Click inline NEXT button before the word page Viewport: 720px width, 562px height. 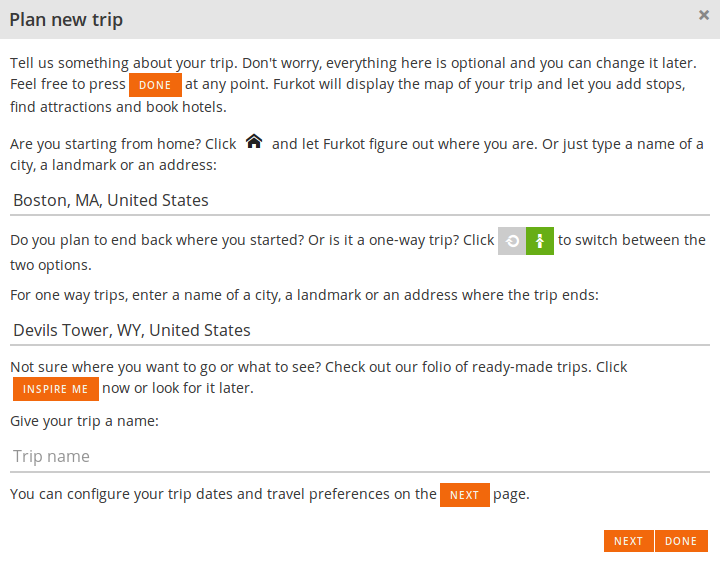tap(464, 495)
